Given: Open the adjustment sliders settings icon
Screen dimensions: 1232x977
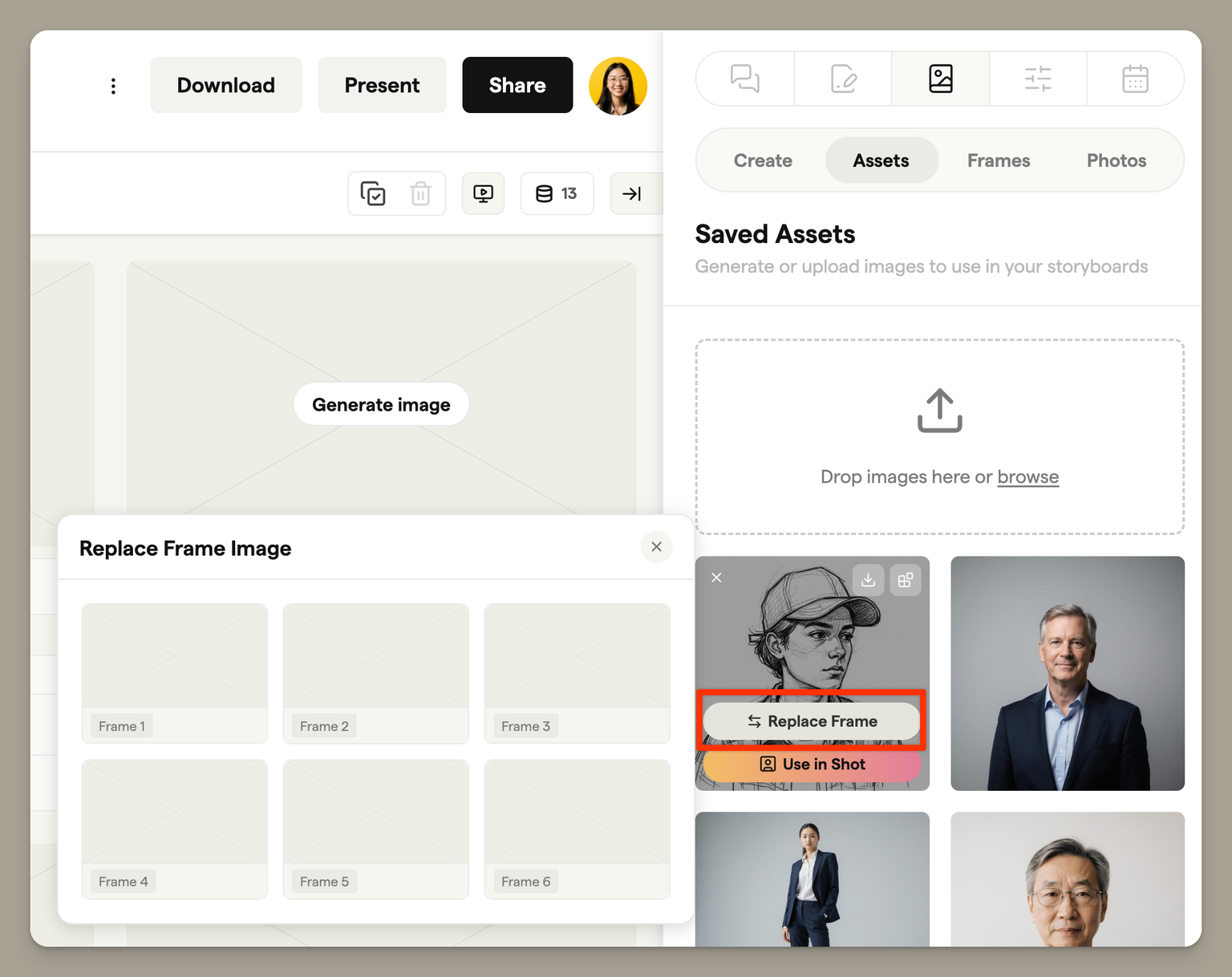Looking at the screenshot, I should coord(1038,79).
